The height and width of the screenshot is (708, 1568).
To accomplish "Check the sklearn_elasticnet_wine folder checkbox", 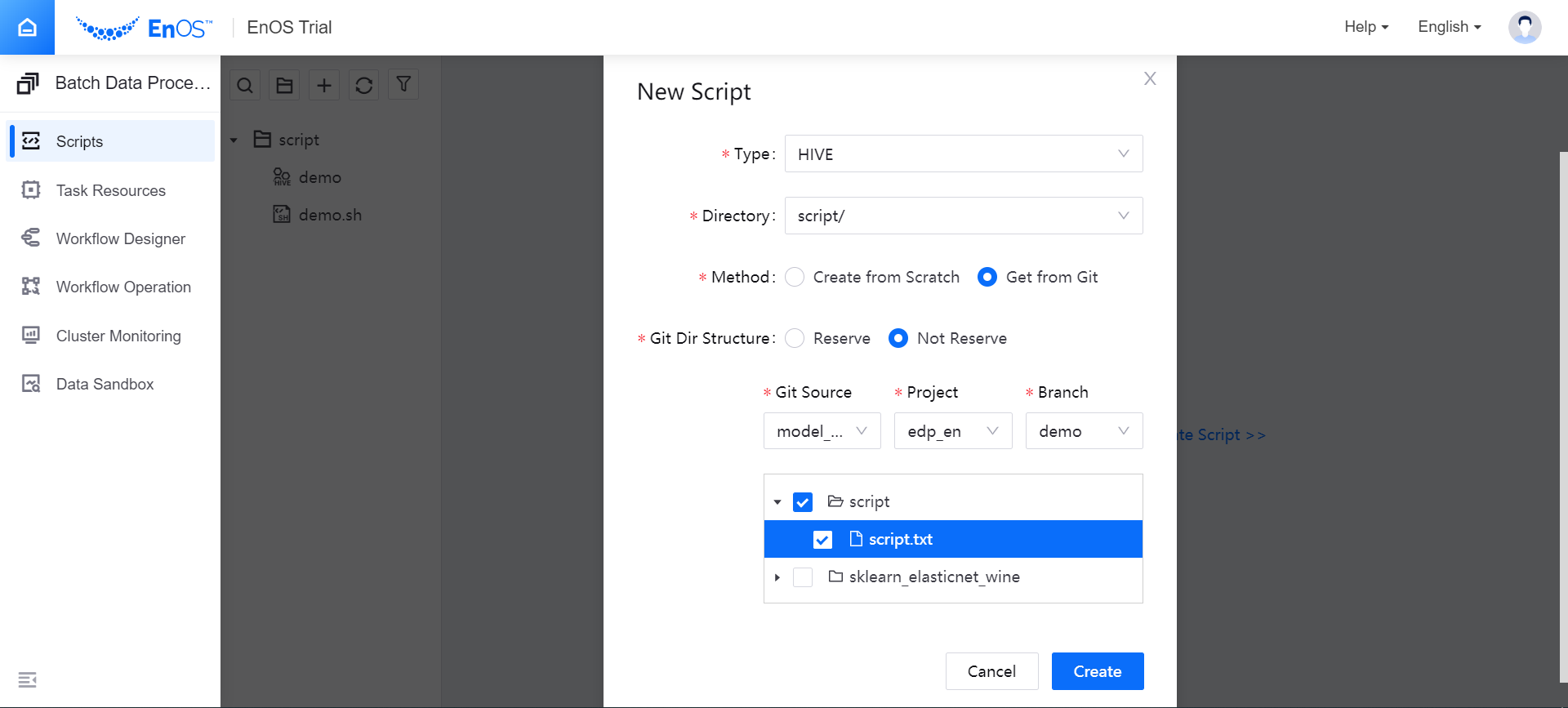I will 803,577.
